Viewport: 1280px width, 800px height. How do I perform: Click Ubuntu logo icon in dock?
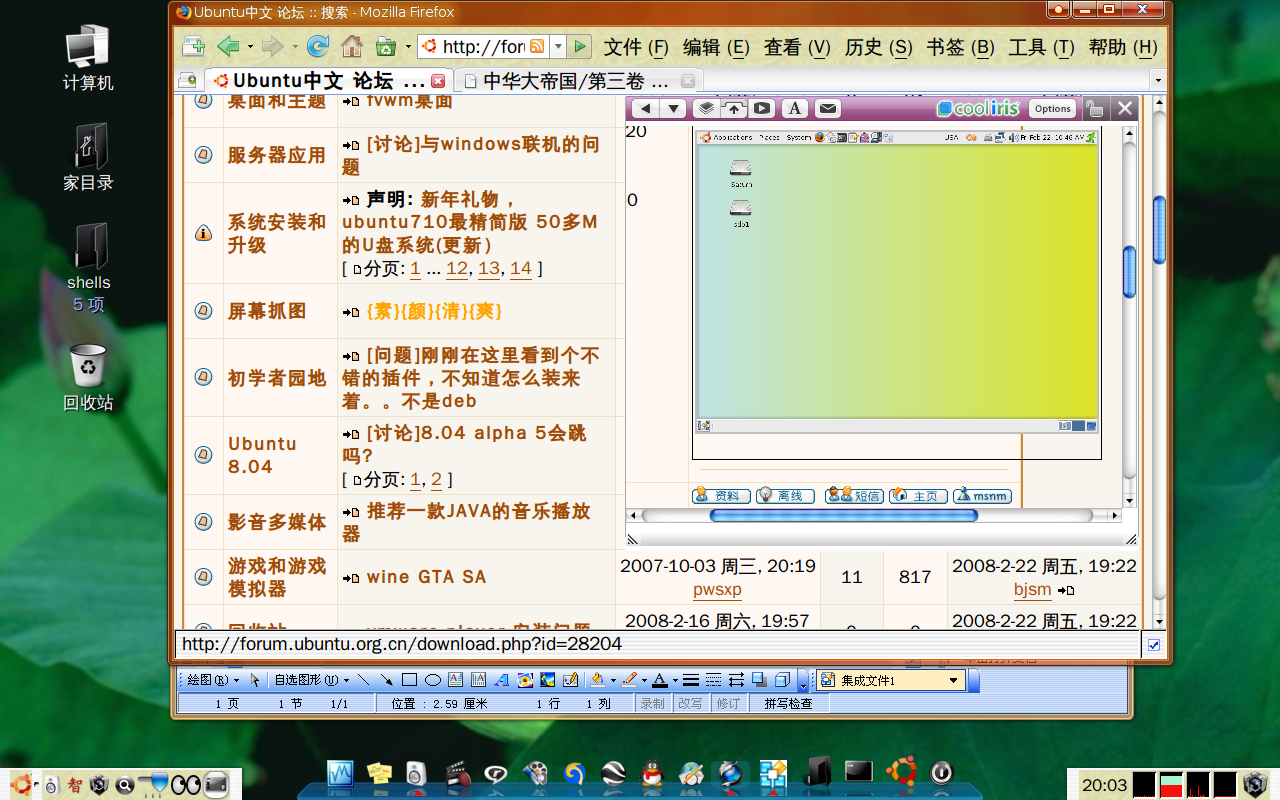pyautogui.click(x=902, y=771)
